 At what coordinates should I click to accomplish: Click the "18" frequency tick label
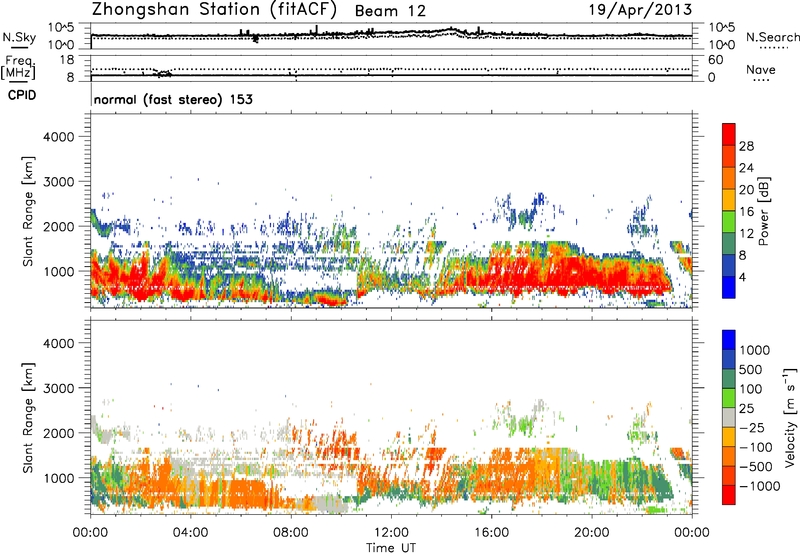[x=67, y=60]
